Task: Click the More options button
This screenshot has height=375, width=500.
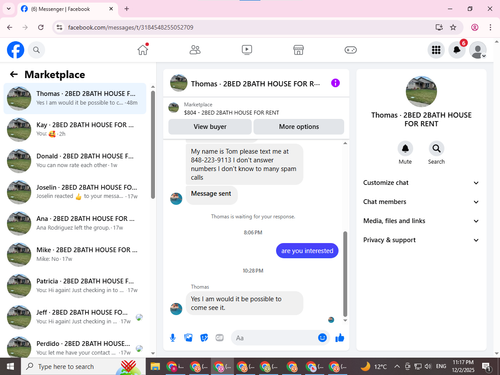Action: pos(299,127)
